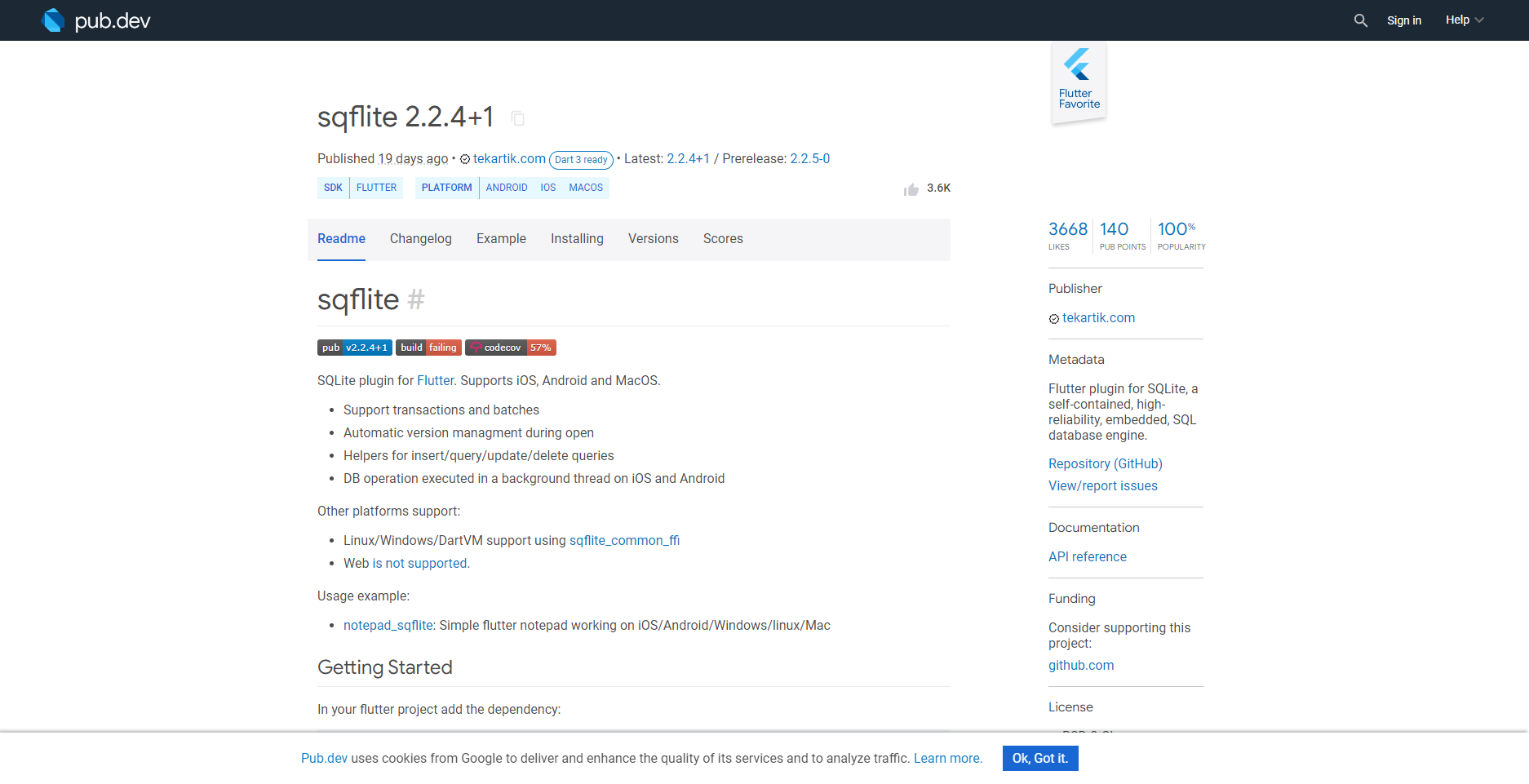The height and width of the screenshot is (784, 1529).
Task: Click the SDK tag
Action: (333, 188)
